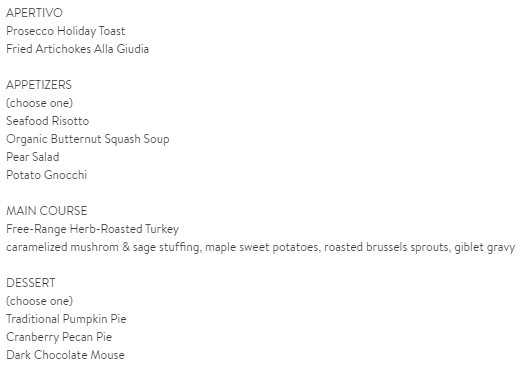This screenshot has width=519, height=370.
Task: Click 'giblet gravy' at line end
Action: [485, 247]
